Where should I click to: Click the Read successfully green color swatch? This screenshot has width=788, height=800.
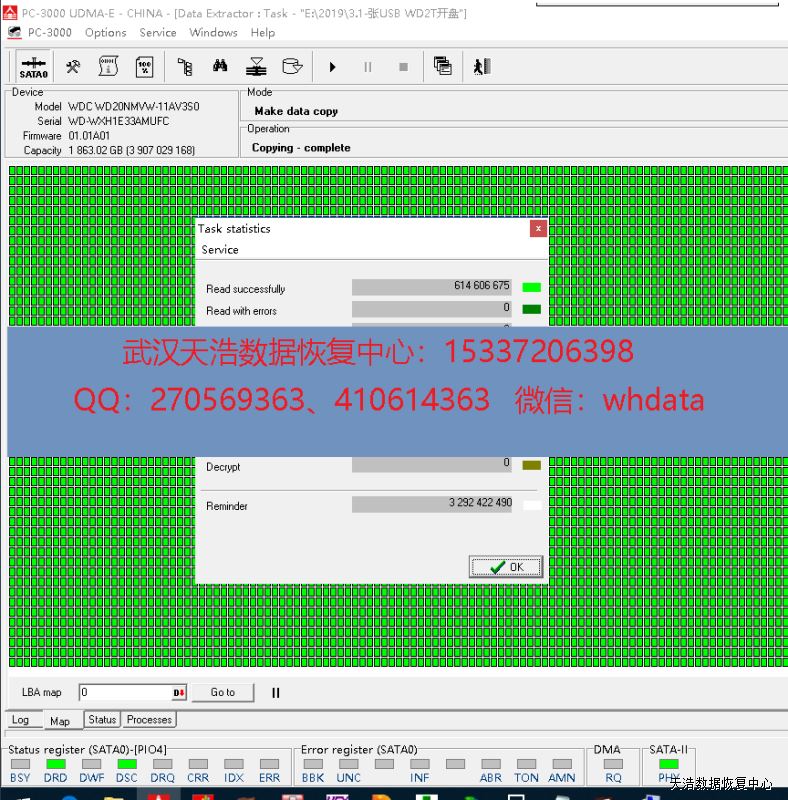coord(531,287)
